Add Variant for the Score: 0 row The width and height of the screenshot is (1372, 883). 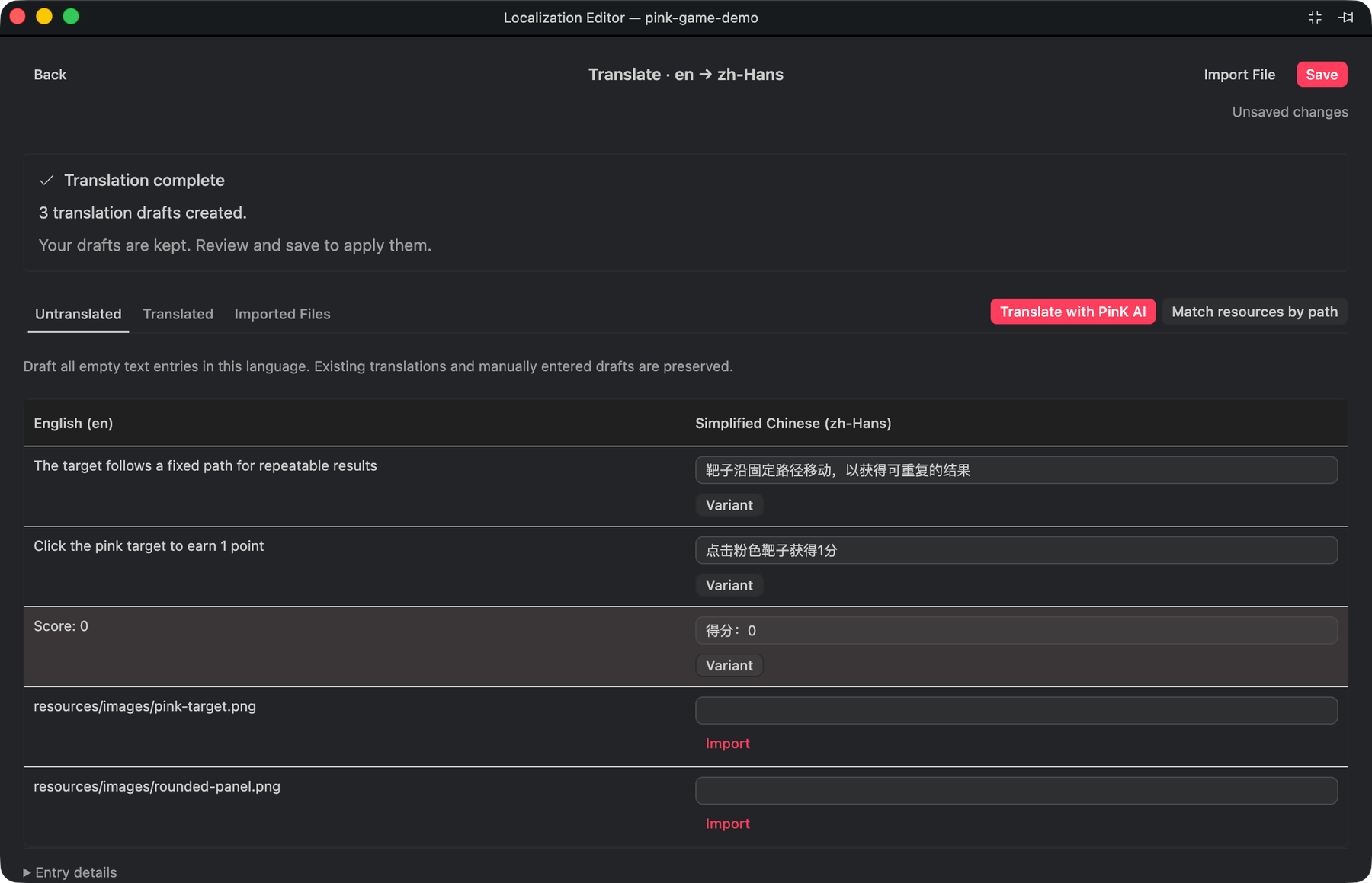(x=729, y=665)
